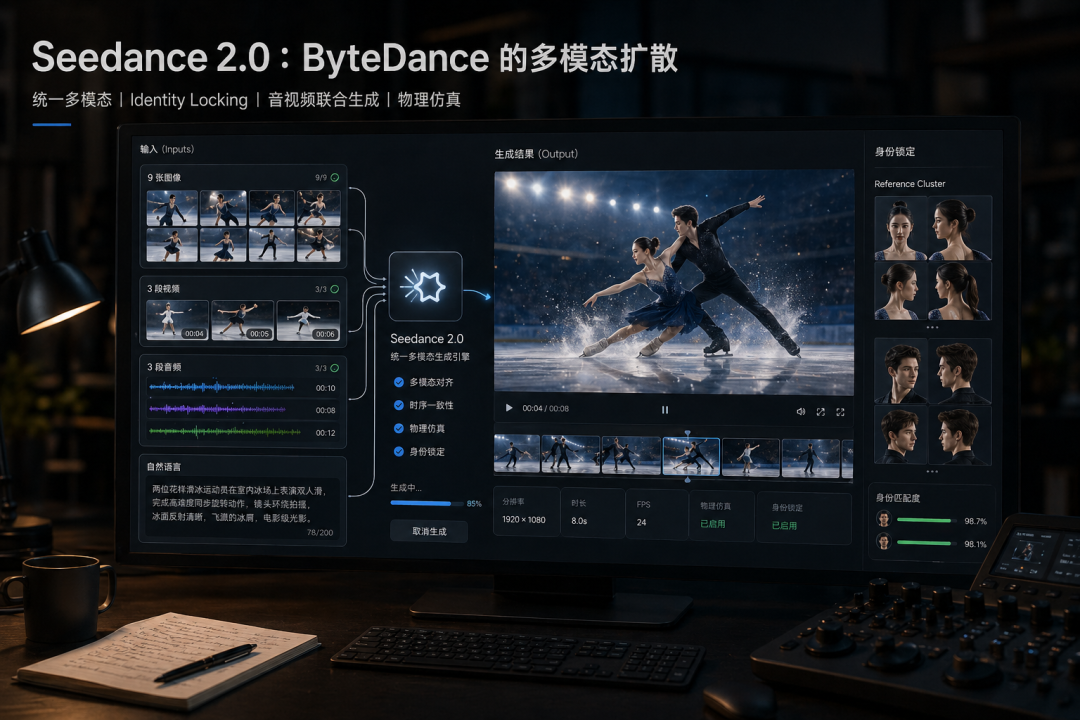
Task: Select the green audio waveform lasting 00:12
Action: [x=225, y=432]
